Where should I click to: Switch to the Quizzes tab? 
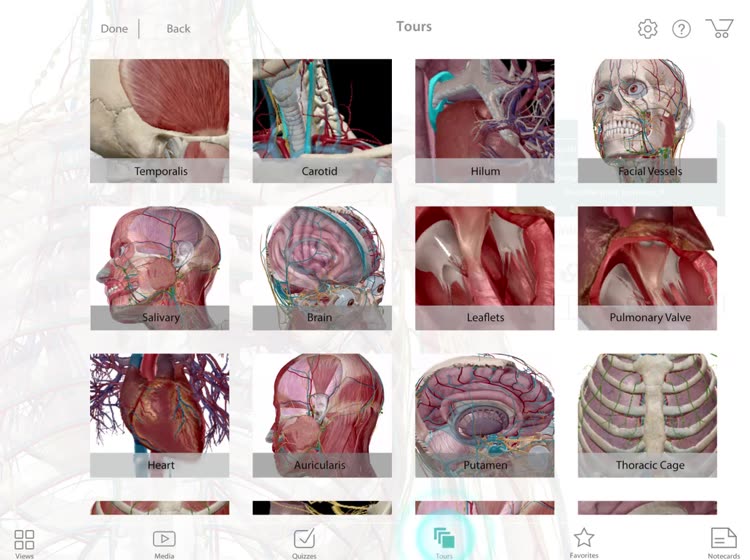(x=304, y=544)
